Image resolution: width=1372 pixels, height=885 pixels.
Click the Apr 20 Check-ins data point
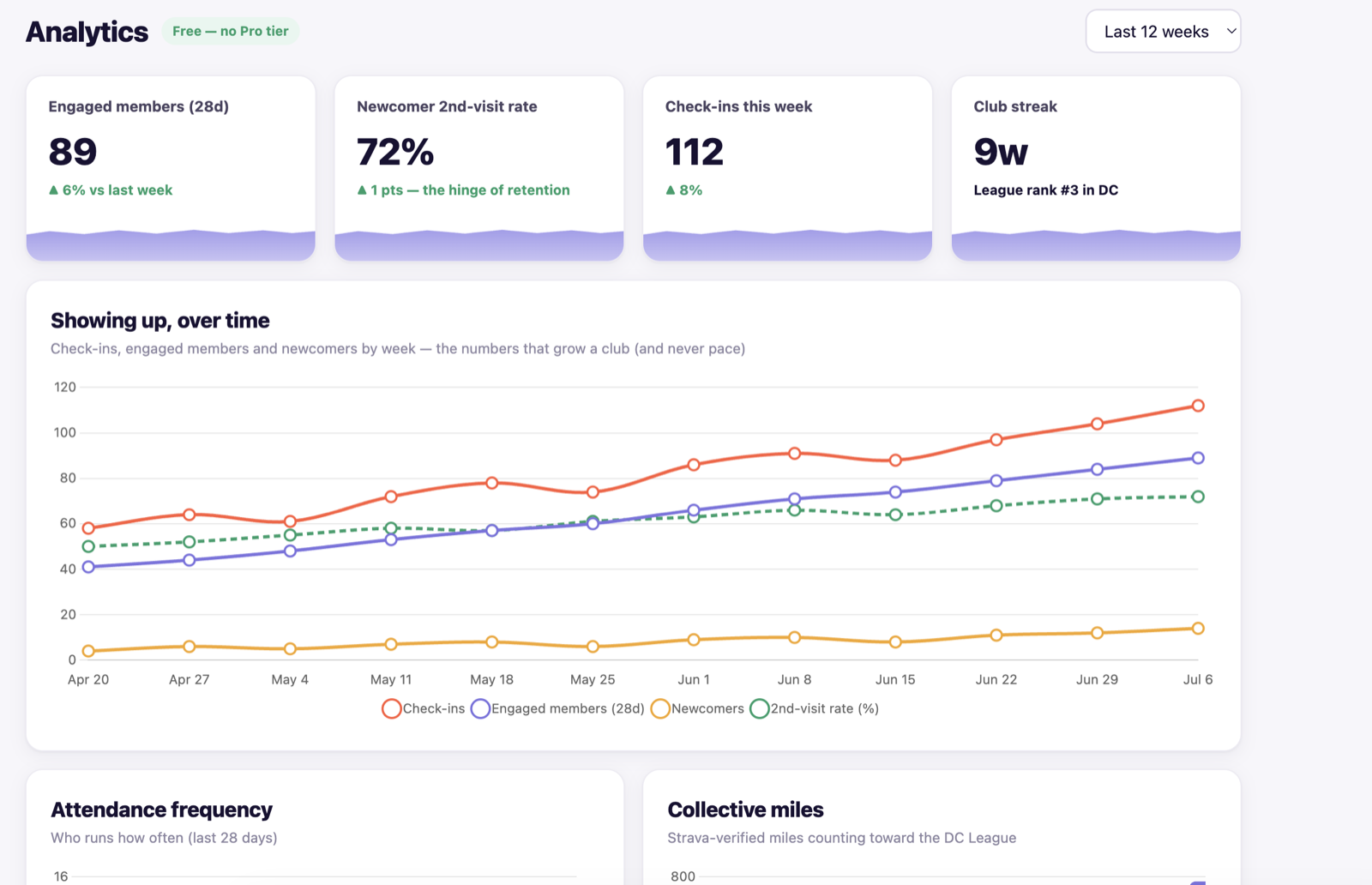[88, 528]
